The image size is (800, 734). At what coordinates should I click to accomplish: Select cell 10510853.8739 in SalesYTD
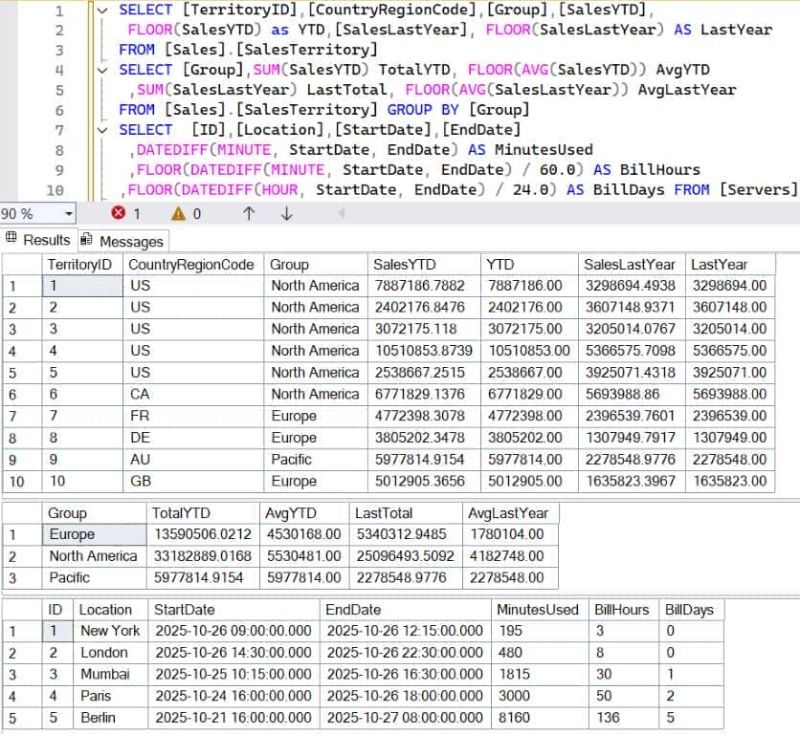423,351
